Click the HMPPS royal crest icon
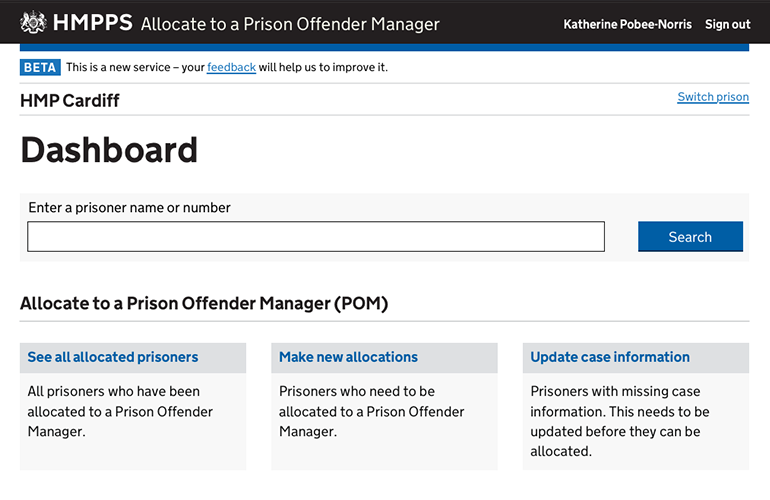Image resolution: width=770 pixels, height=500 pixels. pos(33,22)
